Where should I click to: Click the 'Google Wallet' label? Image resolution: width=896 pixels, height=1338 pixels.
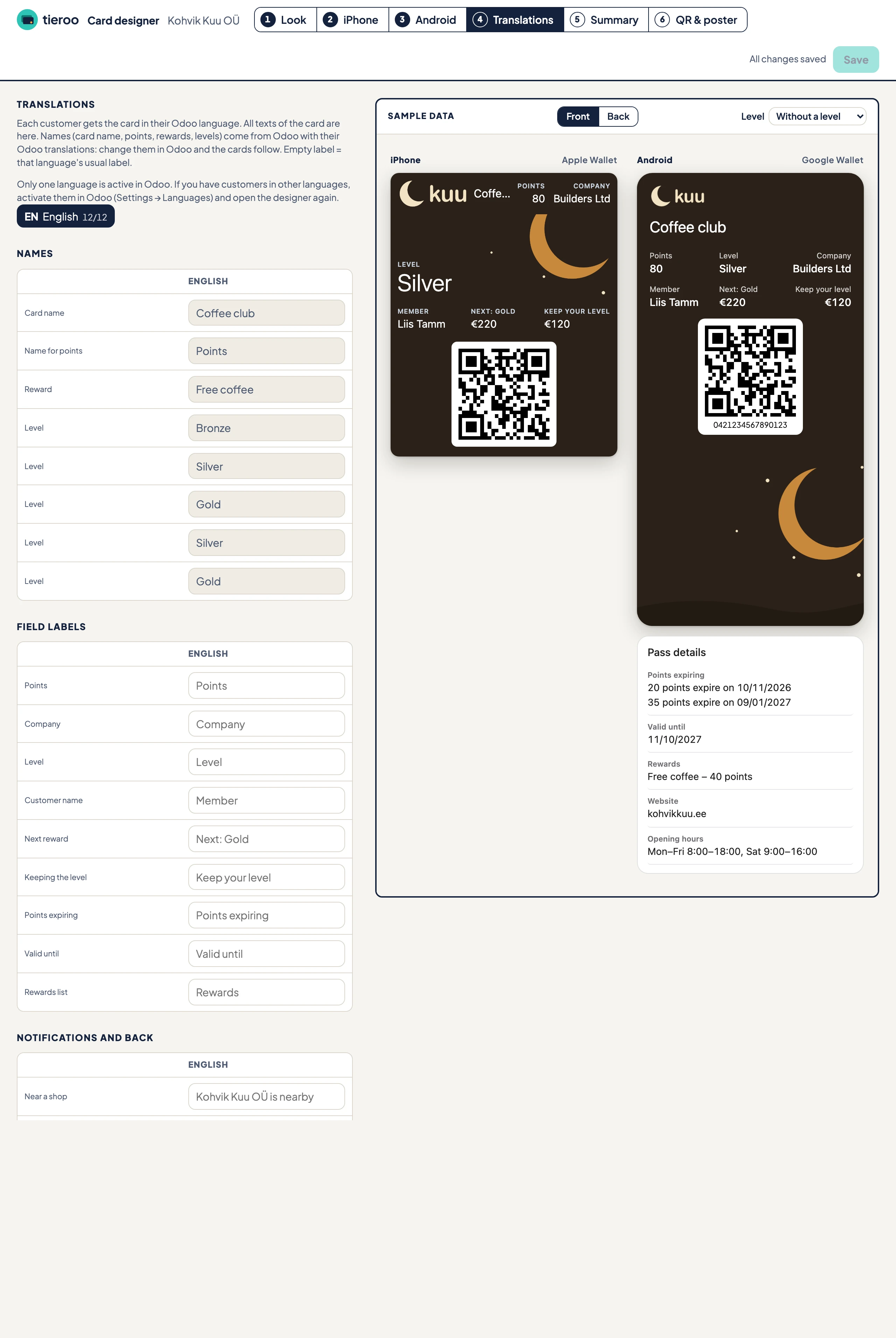pos(832,160)
